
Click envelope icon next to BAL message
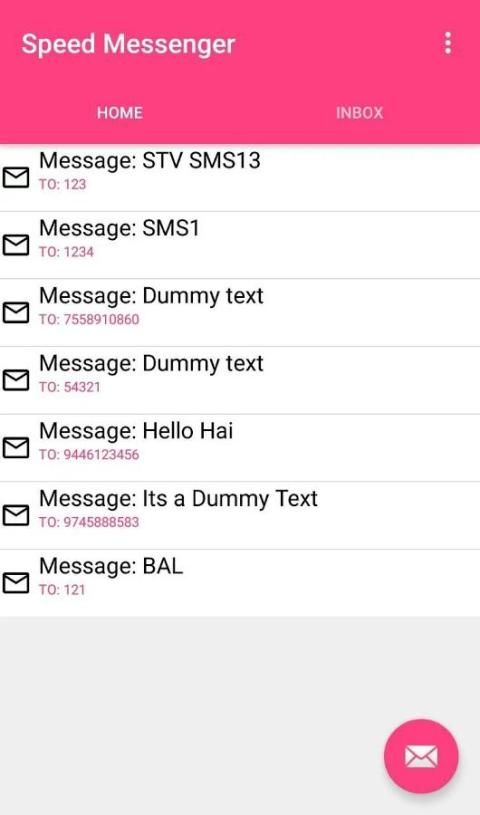click(16, 583)
